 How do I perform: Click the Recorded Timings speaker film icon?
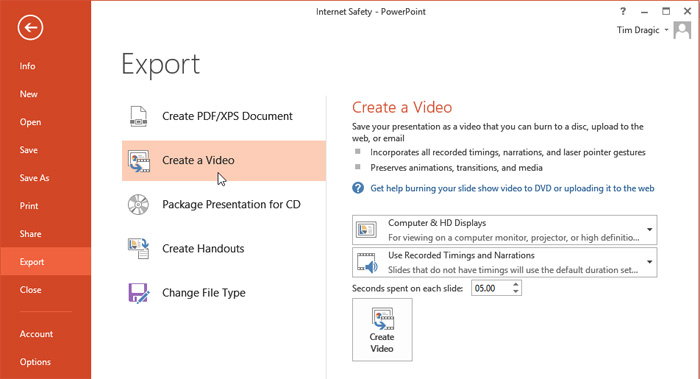tap(367, 262)
